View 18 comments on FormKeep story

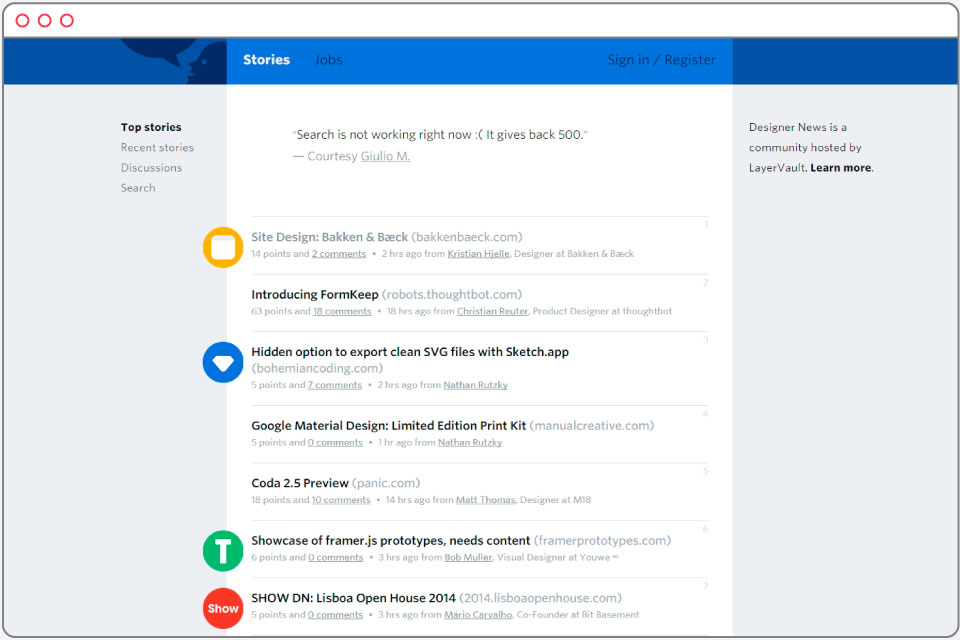point(342,311)
